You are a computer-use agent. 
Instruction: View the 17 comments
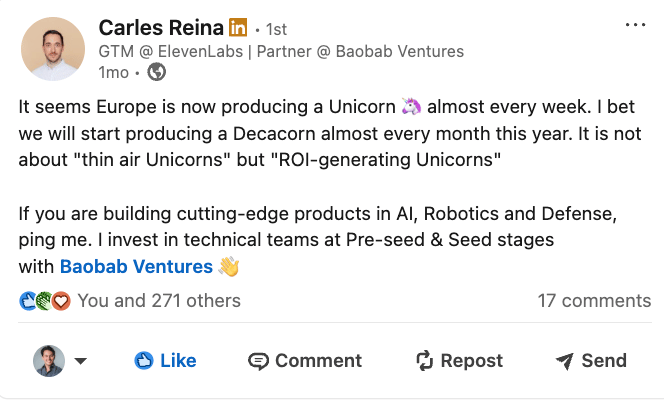pyautogui.click(x=593, y=300)
